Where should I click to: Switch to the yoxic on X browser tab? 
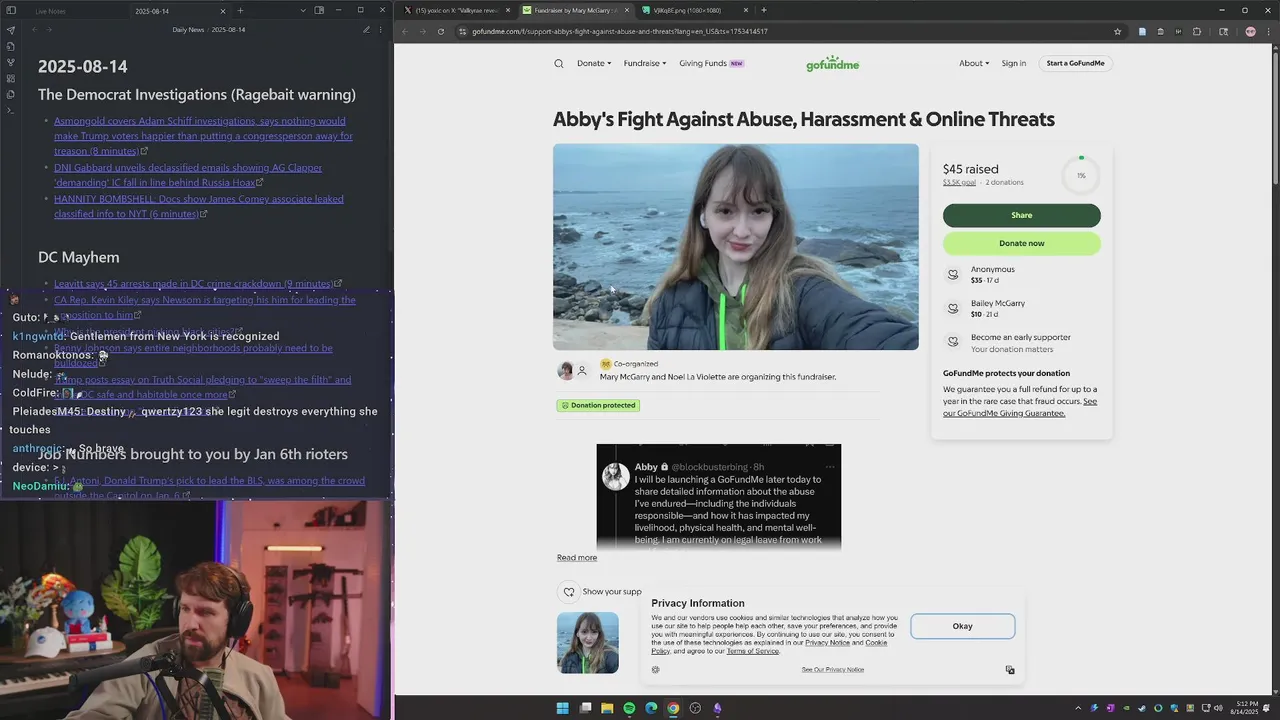pos(456,10)
